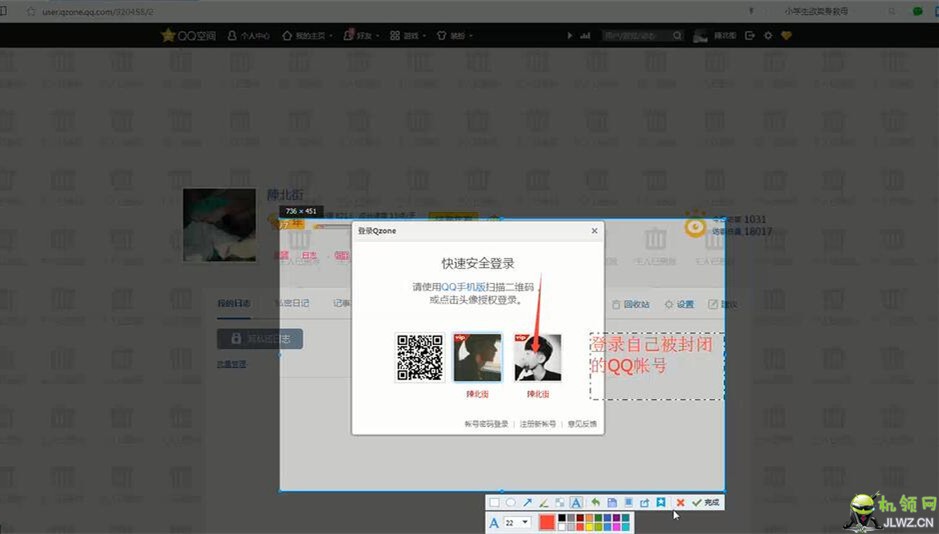The image size is (939, 534).
Task: Pick the purple color swatch
Action: (x=617, y=518)
